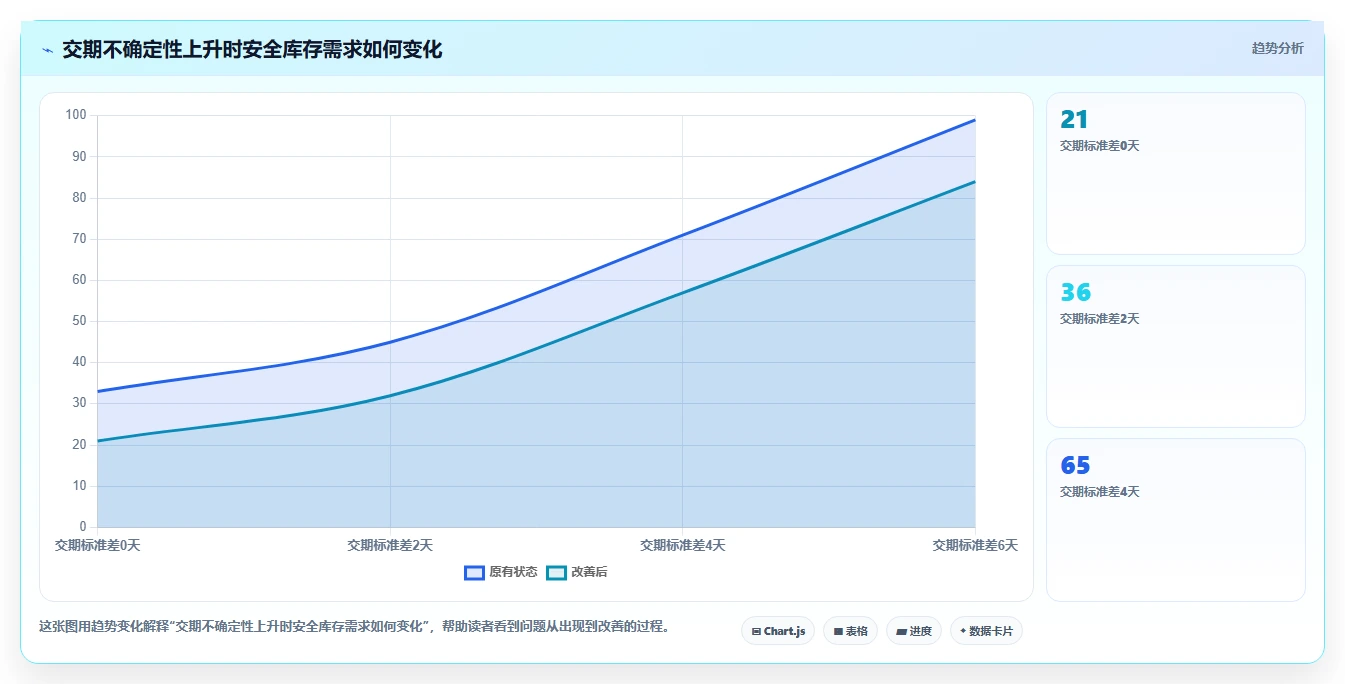This screenshot has height=684, width=1345.
Task: Click the y-axis value 70
Action: (x=79, y=239)
